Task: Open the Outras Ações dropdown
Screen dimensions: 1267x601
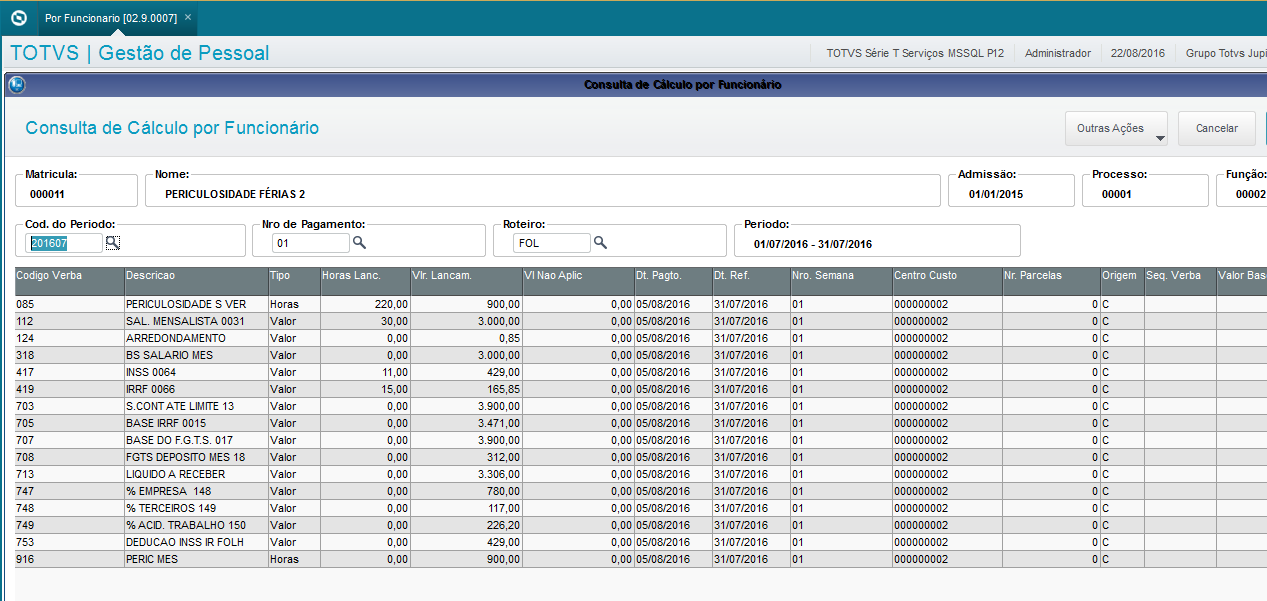Action: tap(1117, 128)
